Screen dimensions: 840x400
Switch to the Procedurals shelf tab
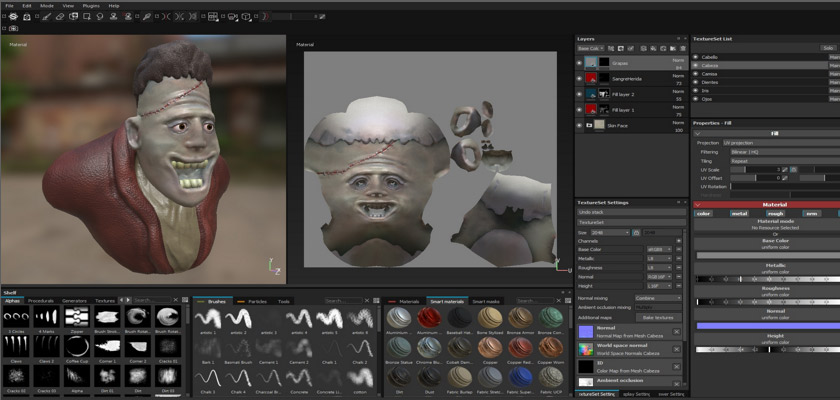[41, 300]
